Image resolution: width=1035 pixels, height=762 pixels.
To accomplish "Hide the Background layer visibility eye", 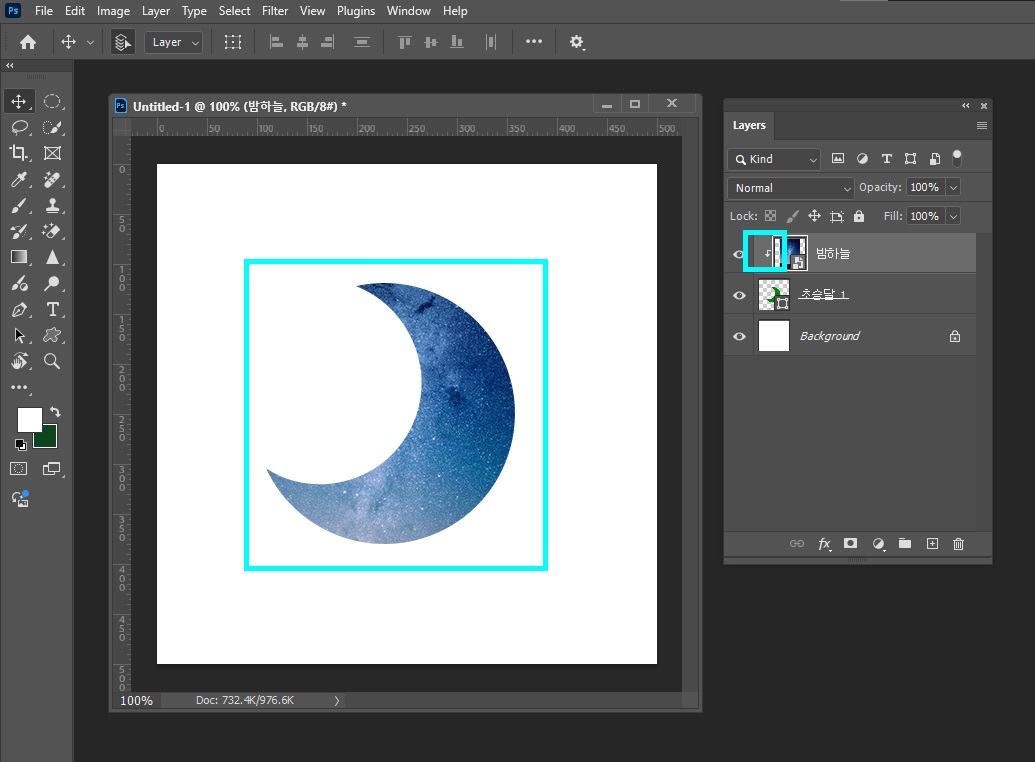I will [x=739, y=336].
